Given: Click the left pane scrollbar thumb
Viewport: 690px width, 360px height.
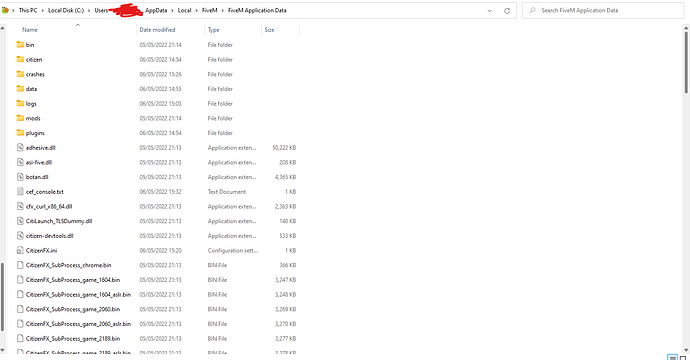Looking at the screenshot, I should click(x=2, y=297).
